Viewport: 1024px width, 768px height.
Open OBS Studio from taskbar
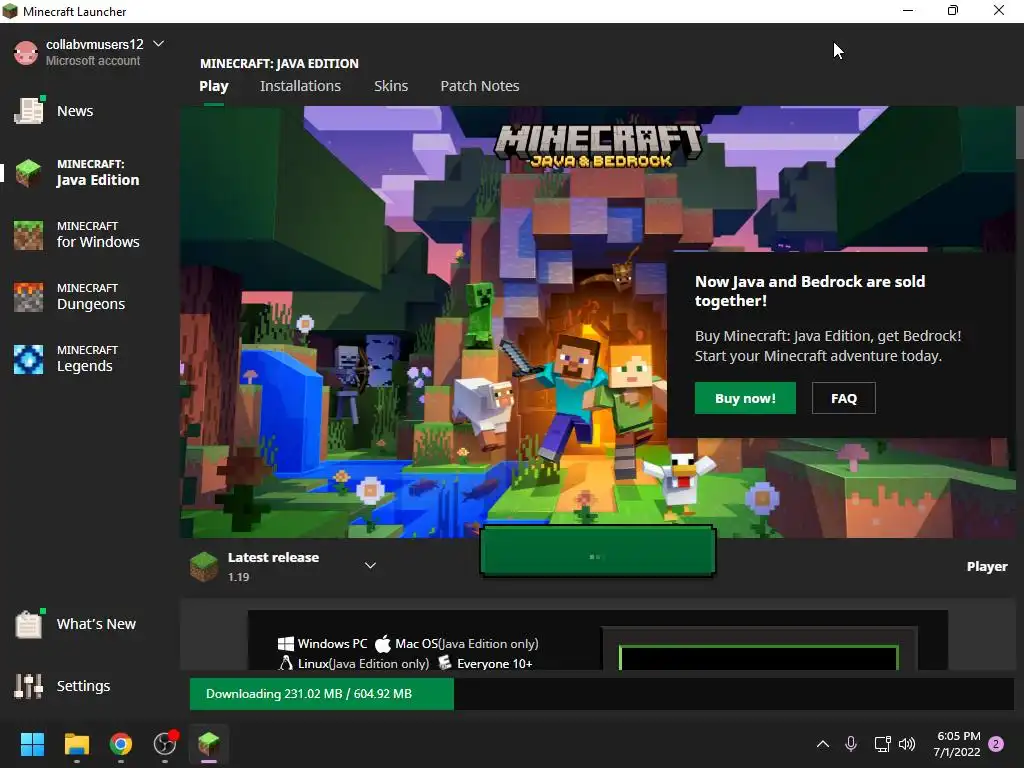pos(165,744)
